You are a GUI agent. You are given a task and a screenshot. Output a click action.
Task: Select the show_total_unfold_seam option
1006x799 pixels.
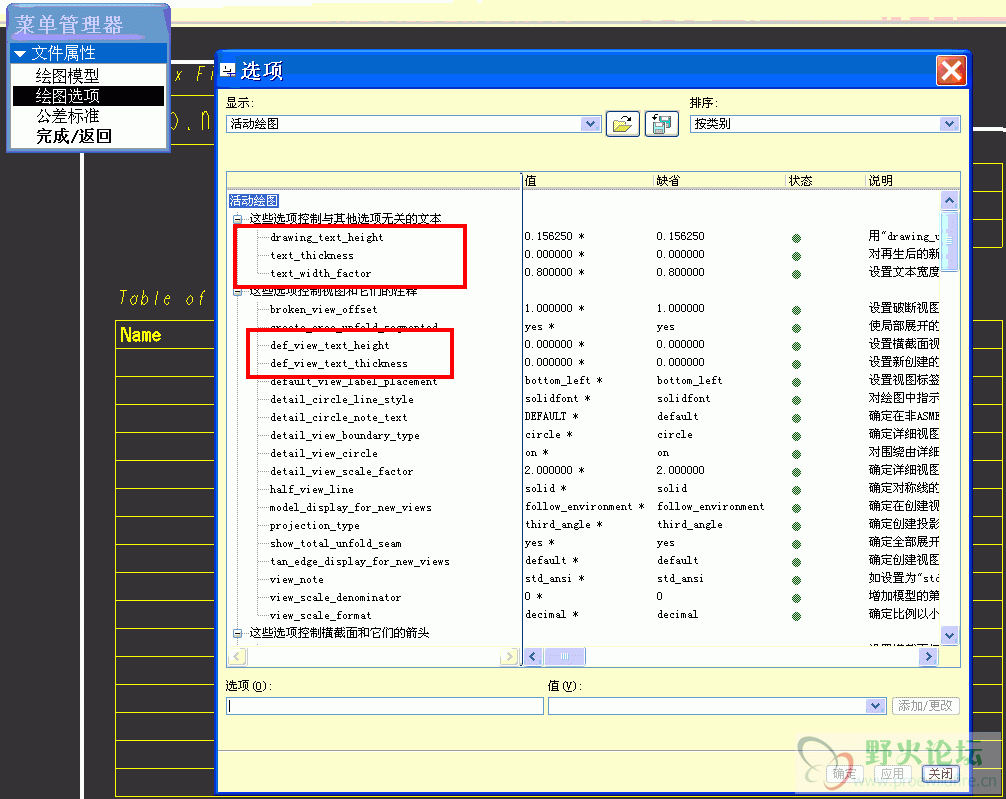pos(336,544)
